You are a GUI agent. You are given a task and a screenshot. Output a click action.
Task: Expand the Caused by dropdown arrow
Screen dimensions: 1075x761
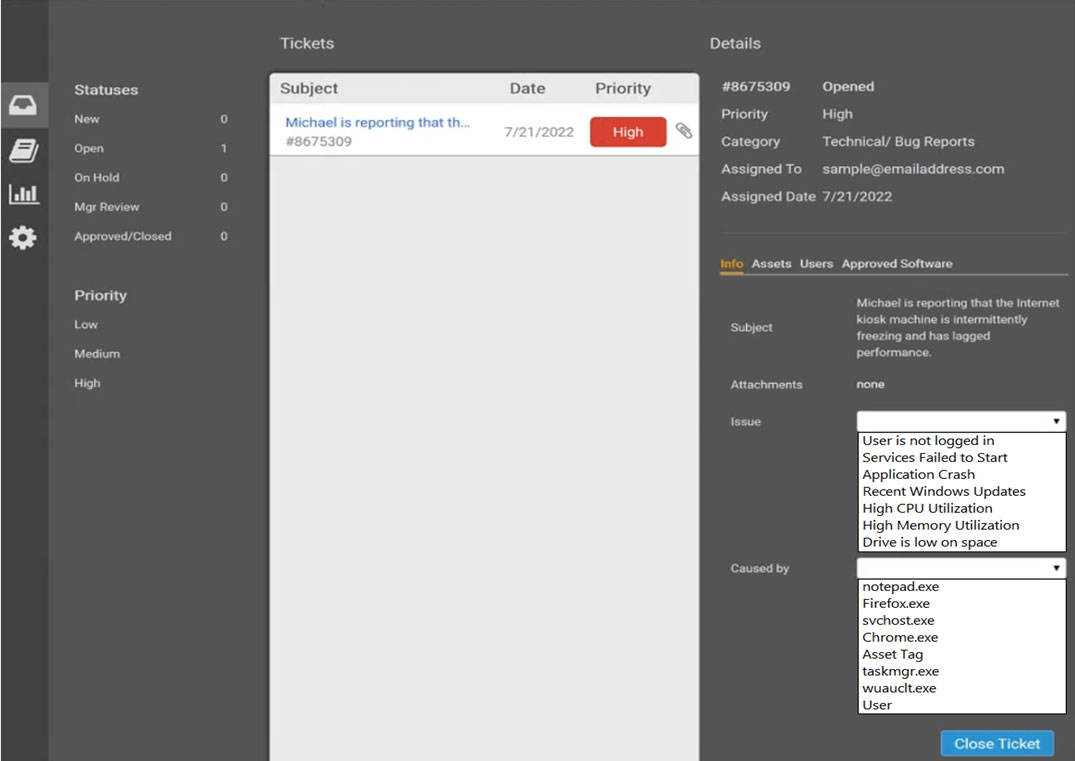(1056, 568)
